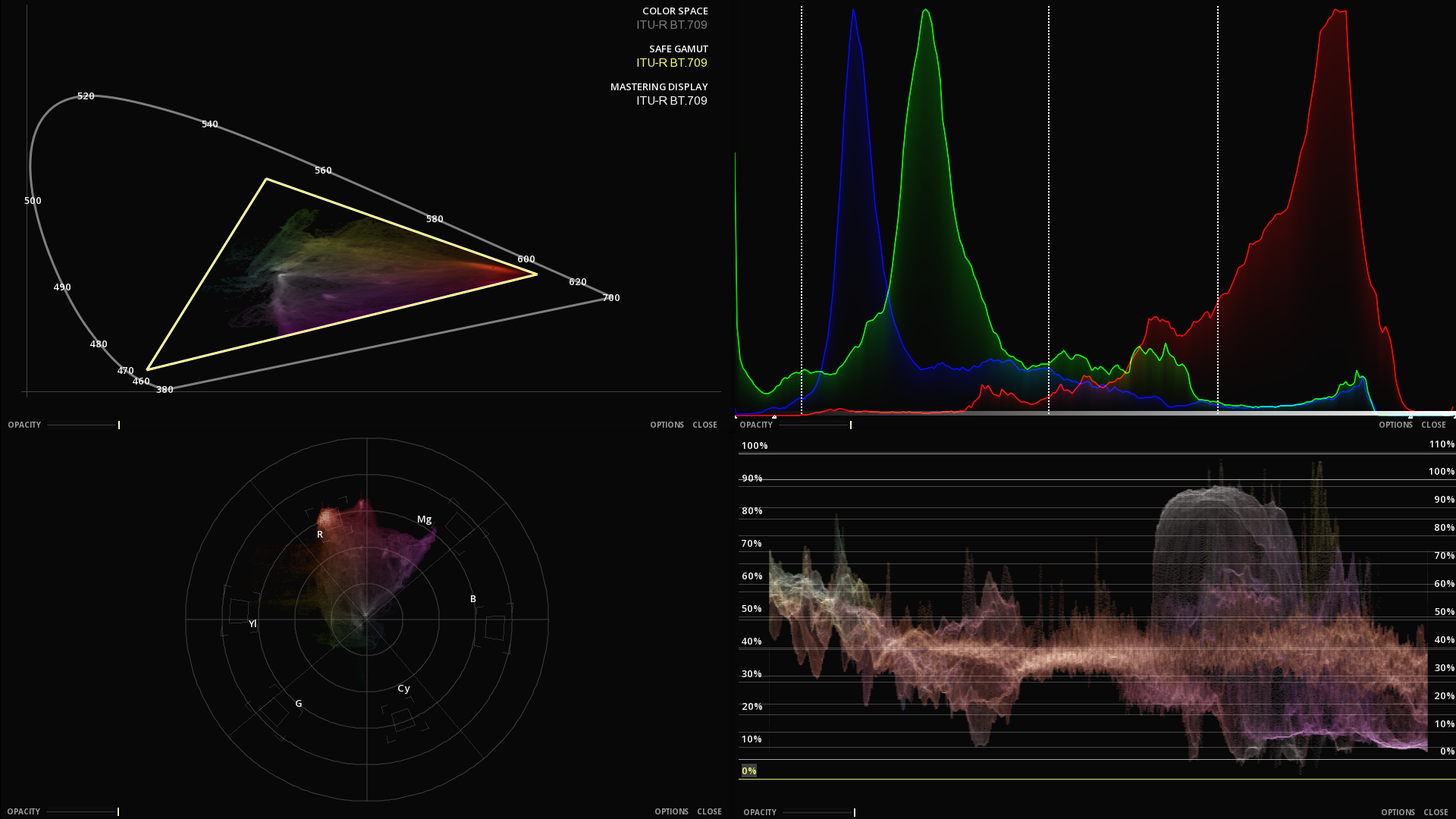Screen dimensions: 1456x819
Task: Open OPTIONS for the RGB histogram panel
Action: (1395, 425)
